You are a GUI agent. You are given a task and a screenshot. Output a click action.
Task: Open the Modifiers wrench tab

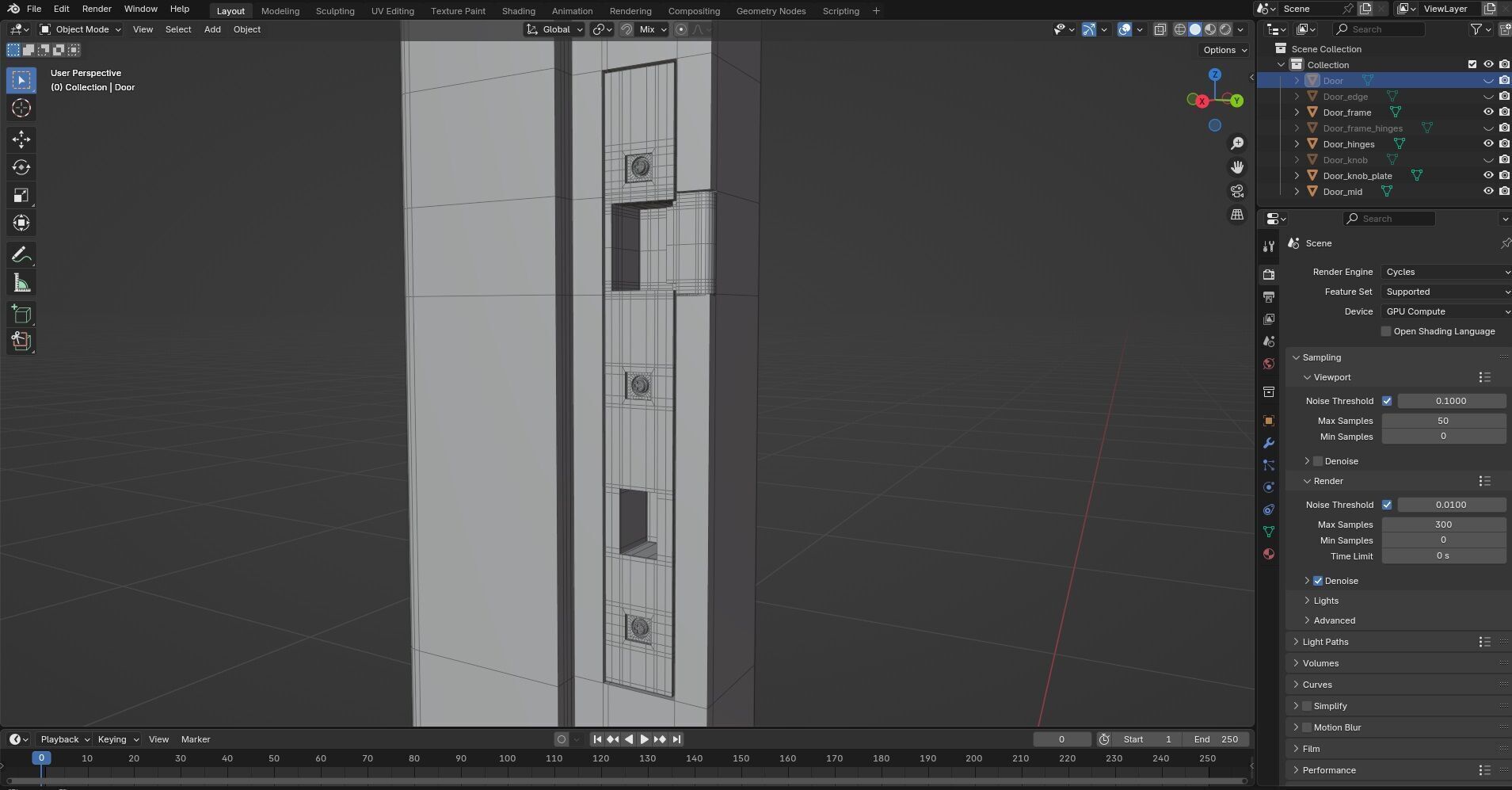point(1269,443)
